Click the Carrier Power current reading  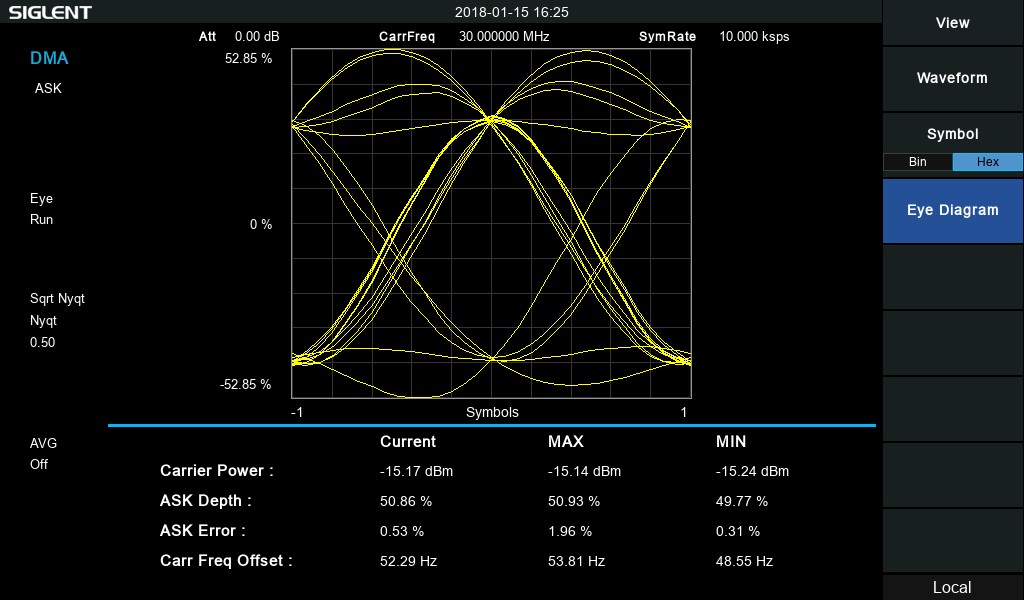point(416,471)
